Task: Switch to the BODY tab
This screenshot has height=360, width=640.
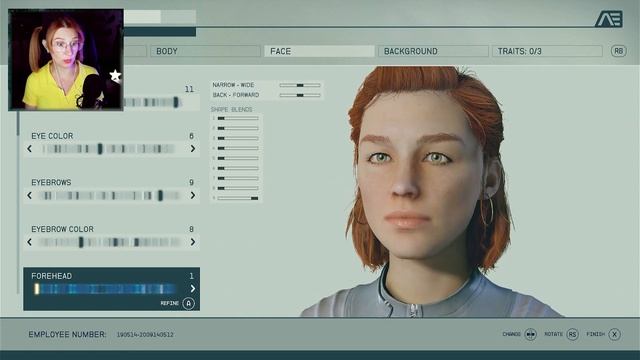Action: (205, 51)
